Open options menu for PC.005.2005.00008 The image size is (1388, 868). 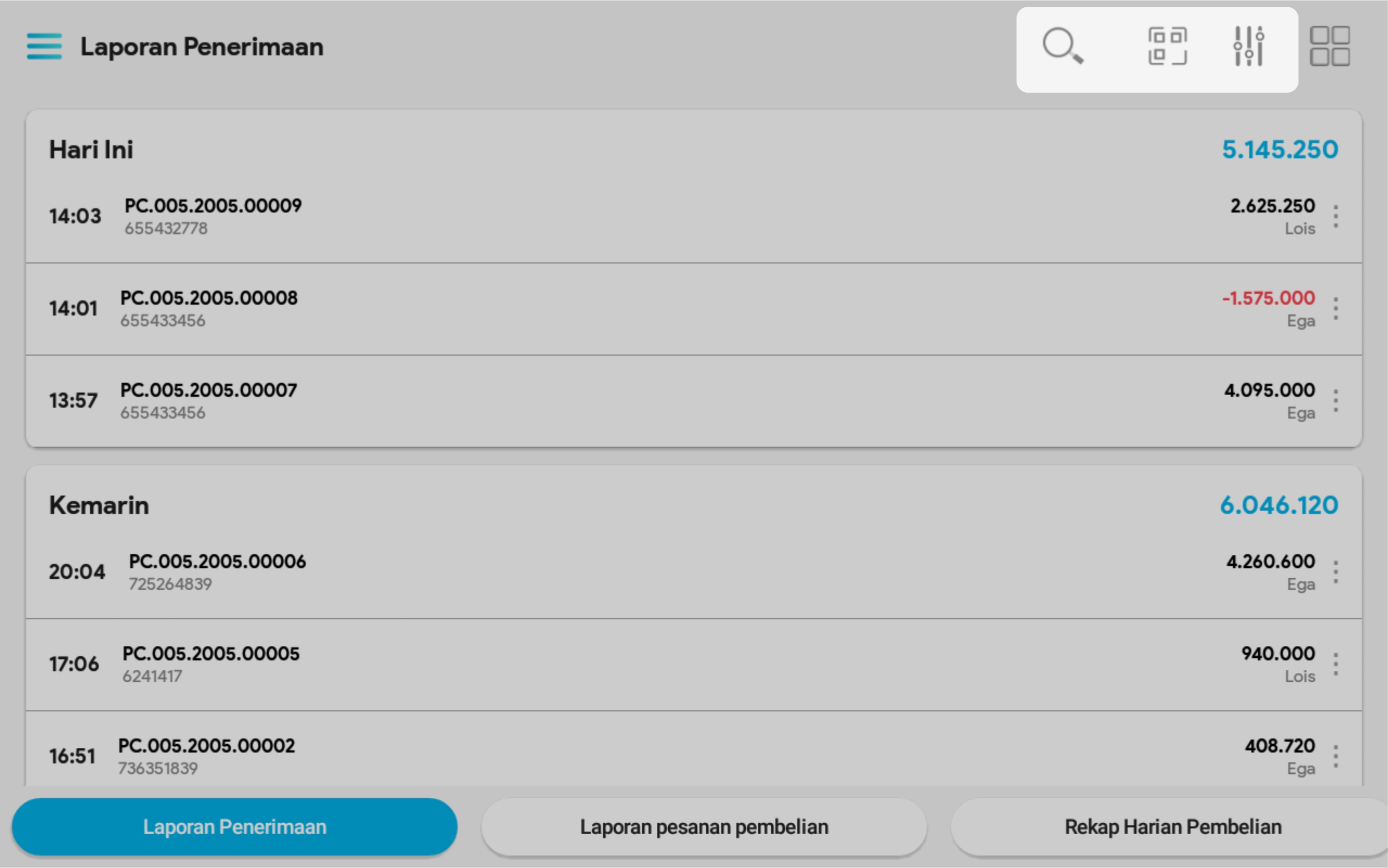(1336, 309)
